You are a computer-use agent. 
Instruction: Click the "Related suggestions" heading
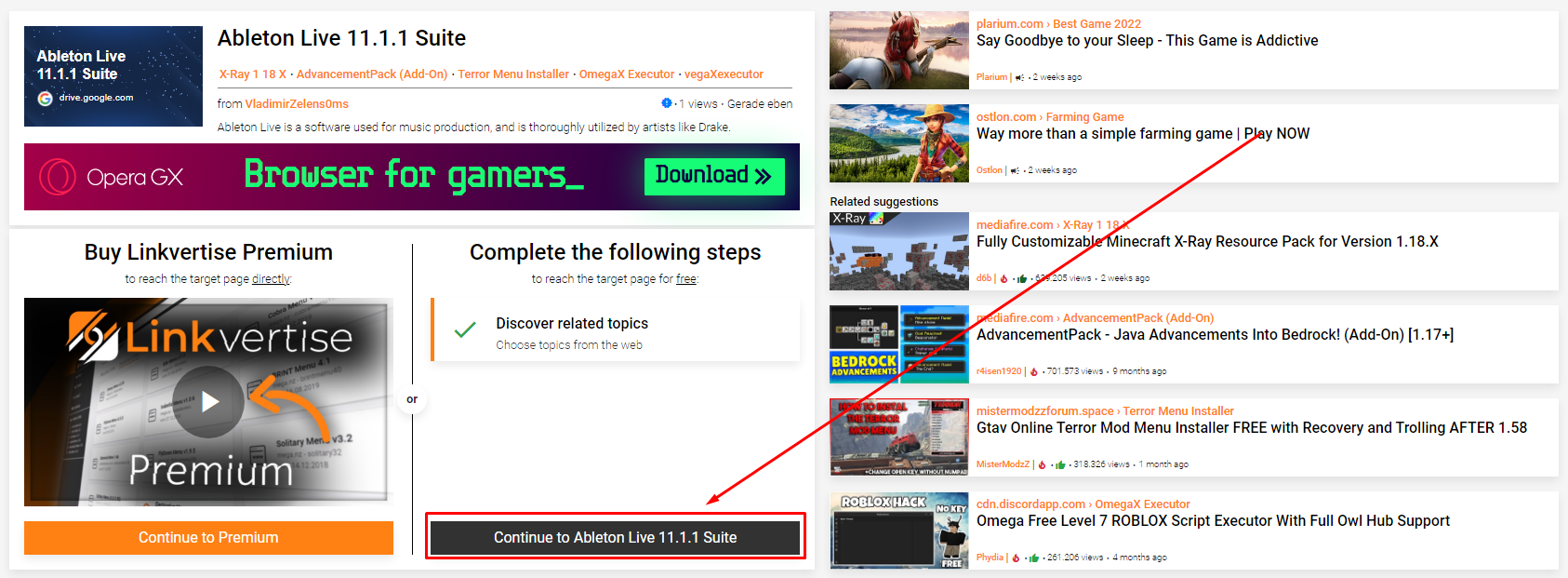(x=884, y=202)
